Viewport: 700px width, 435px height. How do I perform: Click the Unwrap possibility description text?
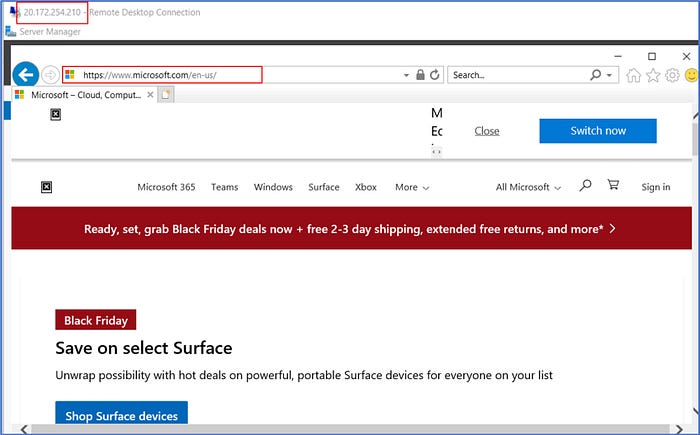[x=304, y=375]
